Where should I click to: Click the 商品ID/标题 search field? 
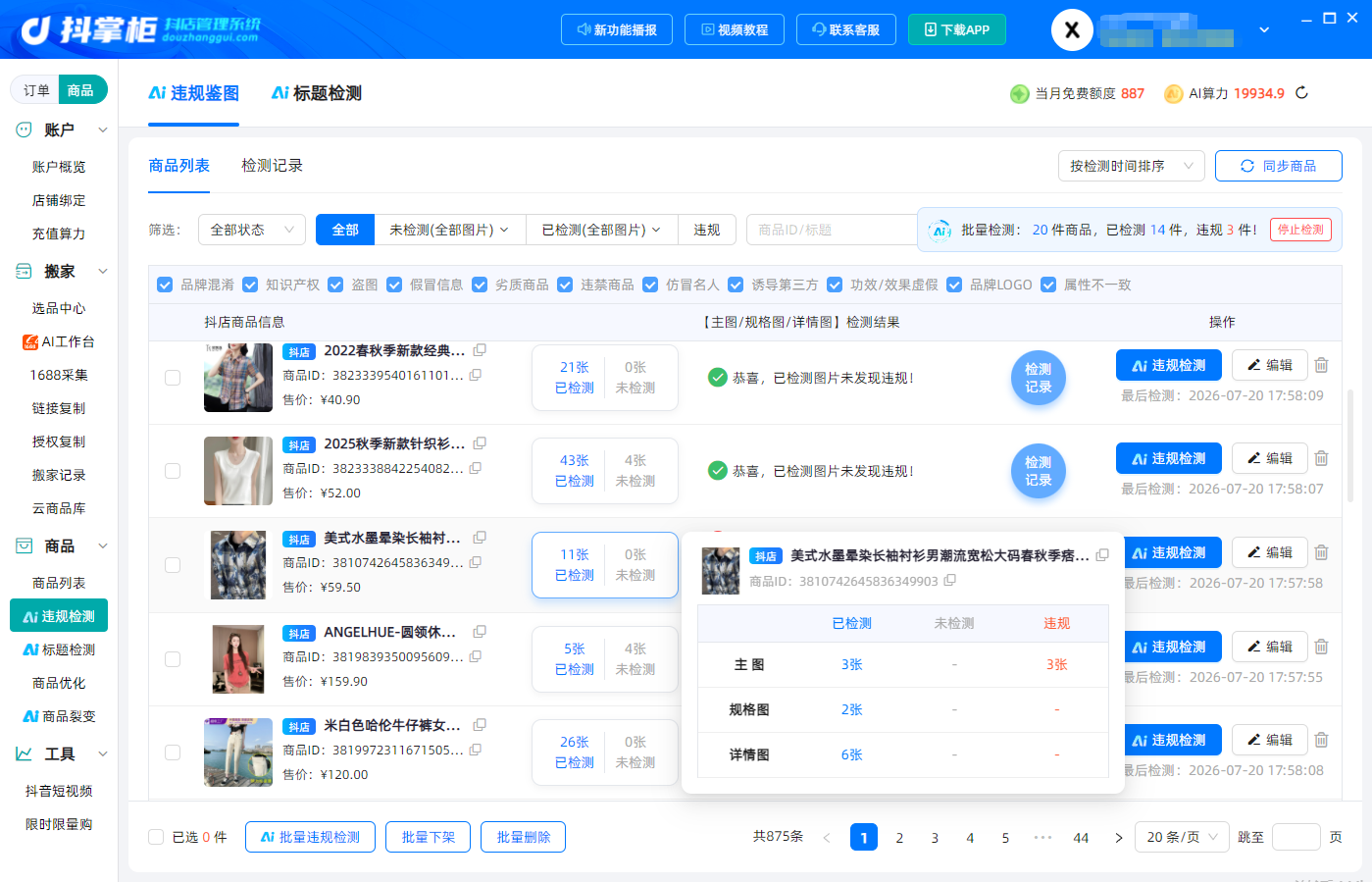[832, 230]
